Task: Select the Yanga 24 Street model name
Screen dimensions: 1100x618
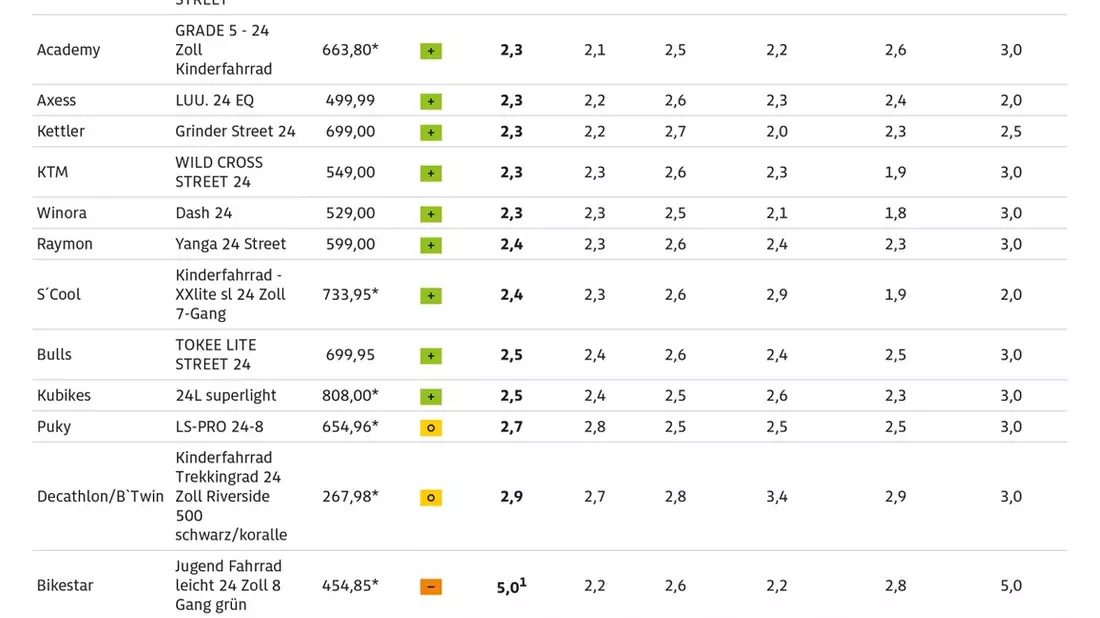Action: [x=231, y=244]
